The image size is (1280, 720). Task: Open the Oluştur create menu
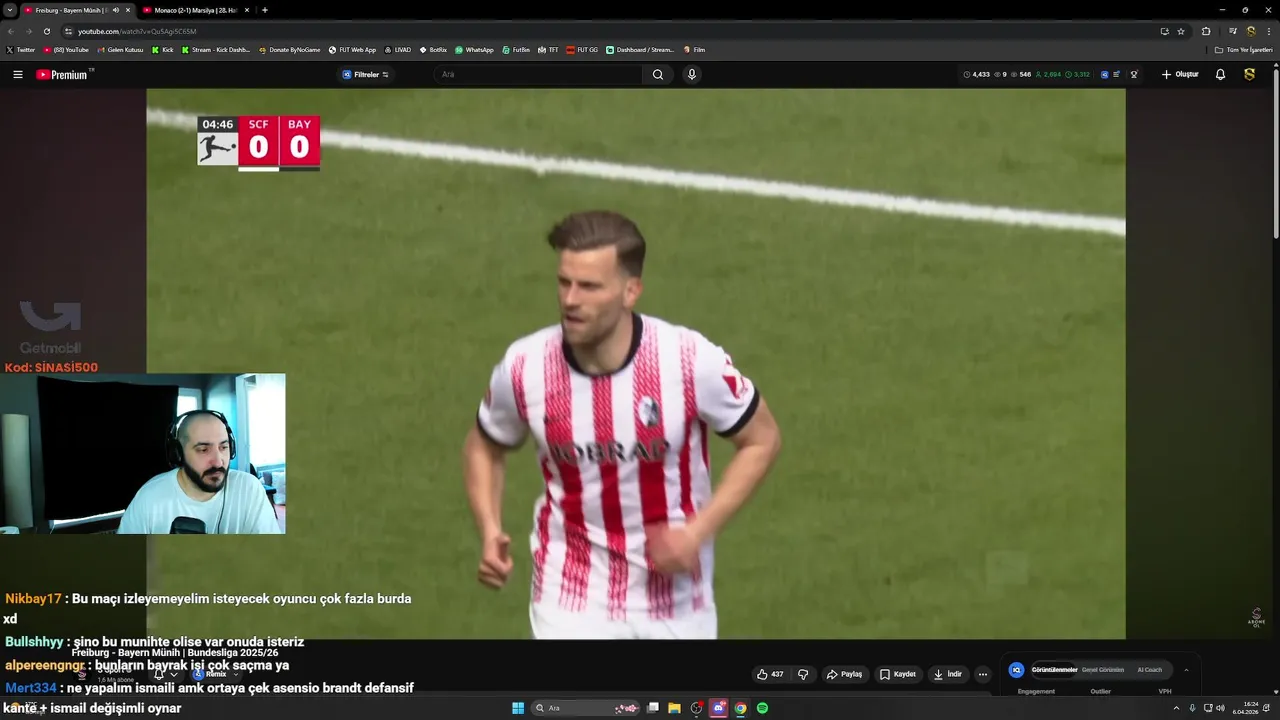point(1180,75)
